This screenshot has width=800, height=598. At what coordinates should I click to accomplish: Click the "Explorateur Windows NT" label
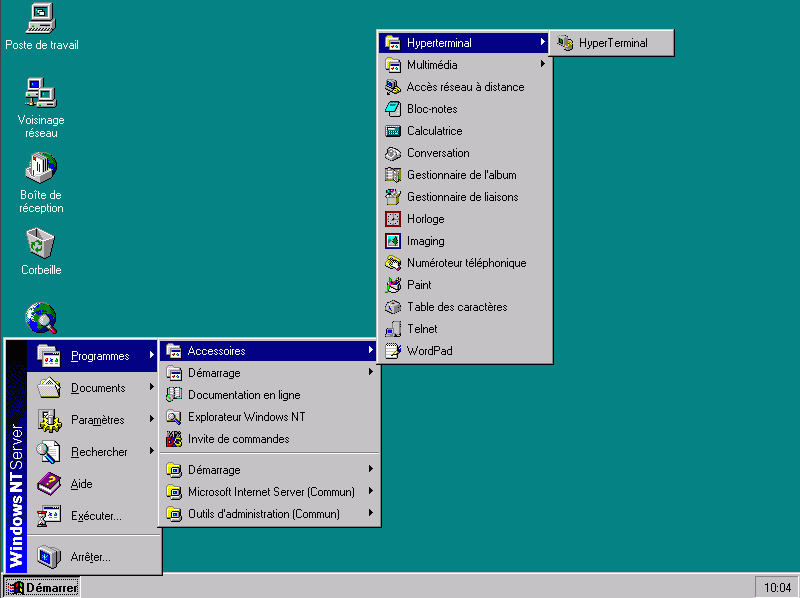(247, 417)
